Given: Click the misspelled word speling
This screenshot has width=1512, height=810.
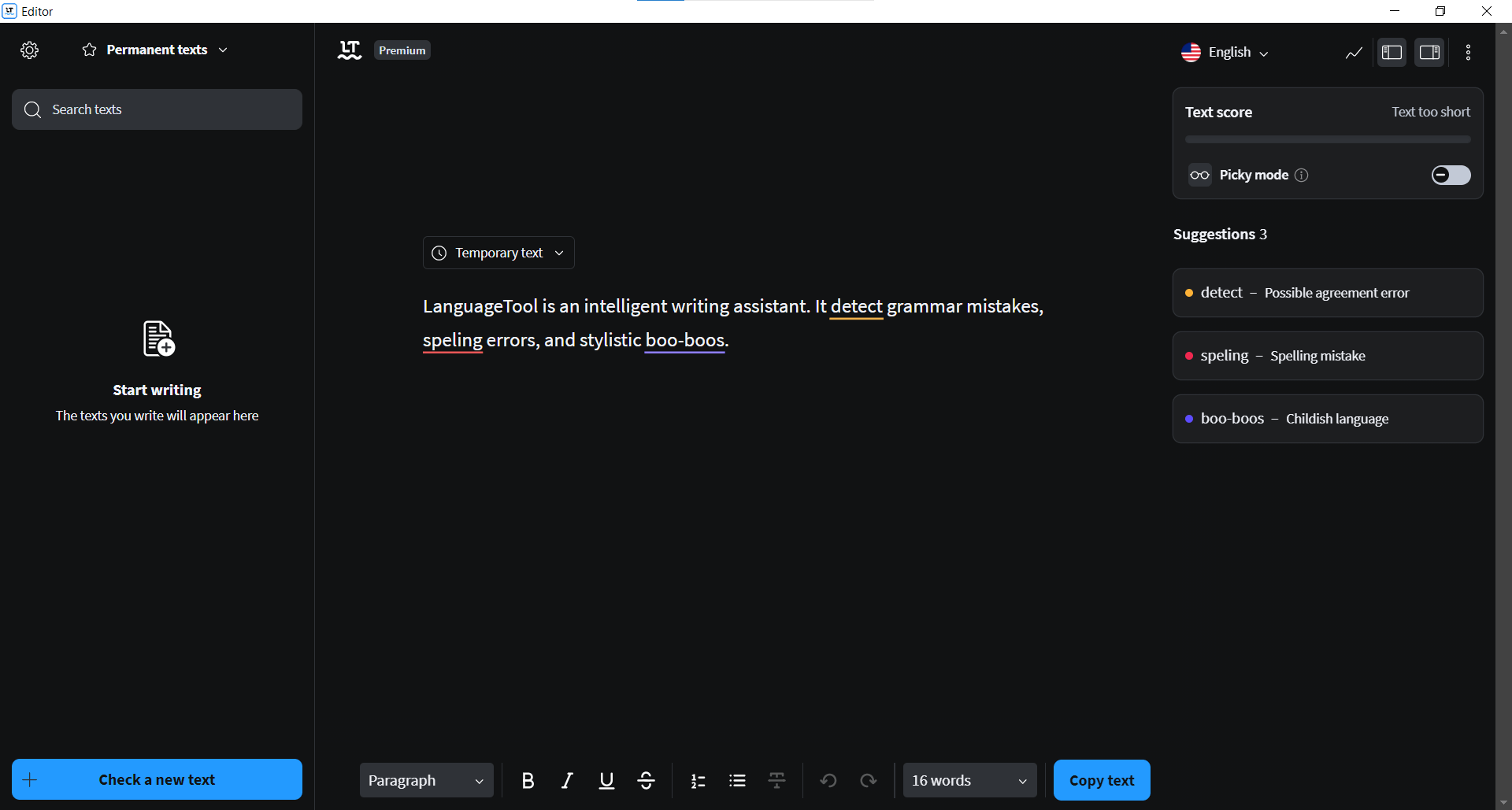Looking at the screenshot, I should tap(453, 340).
